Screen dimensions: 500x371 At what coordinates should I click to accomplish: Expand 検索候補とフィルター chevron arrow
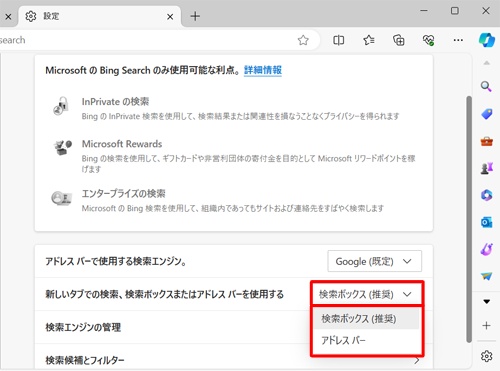pyautogui.click(x=417, y=361)
